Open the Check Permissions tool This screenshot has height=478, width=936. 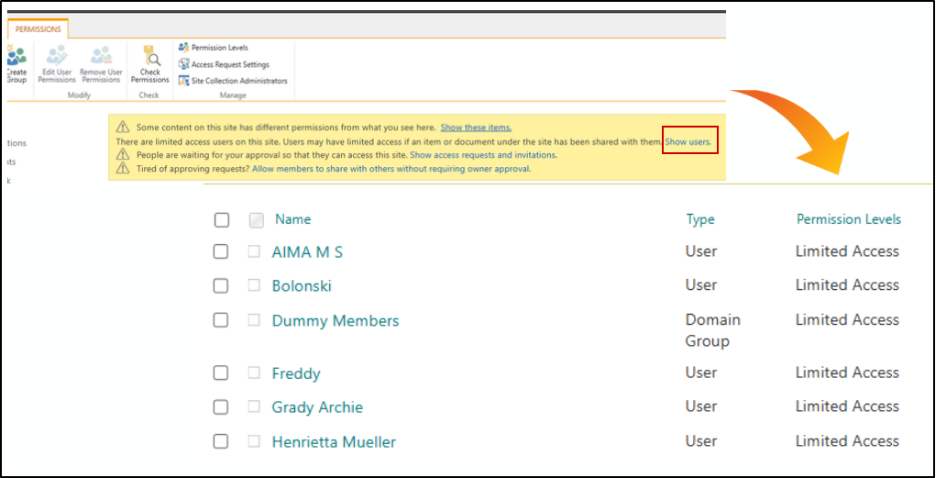coord(150,62)
